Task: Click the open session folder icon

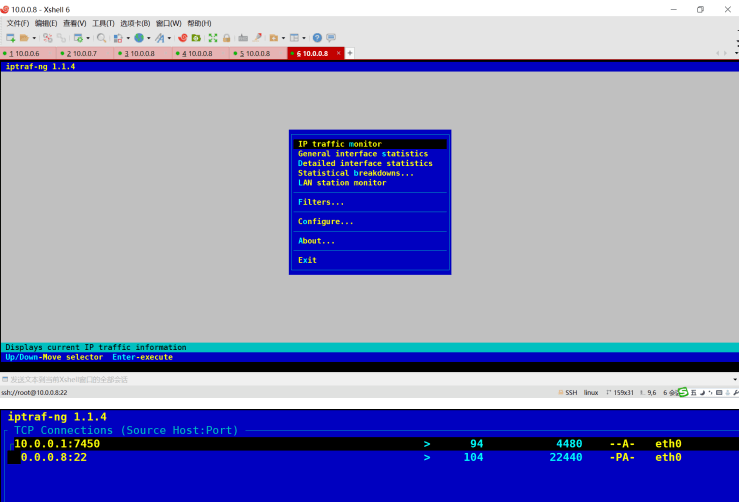Action: coord(24,38)
